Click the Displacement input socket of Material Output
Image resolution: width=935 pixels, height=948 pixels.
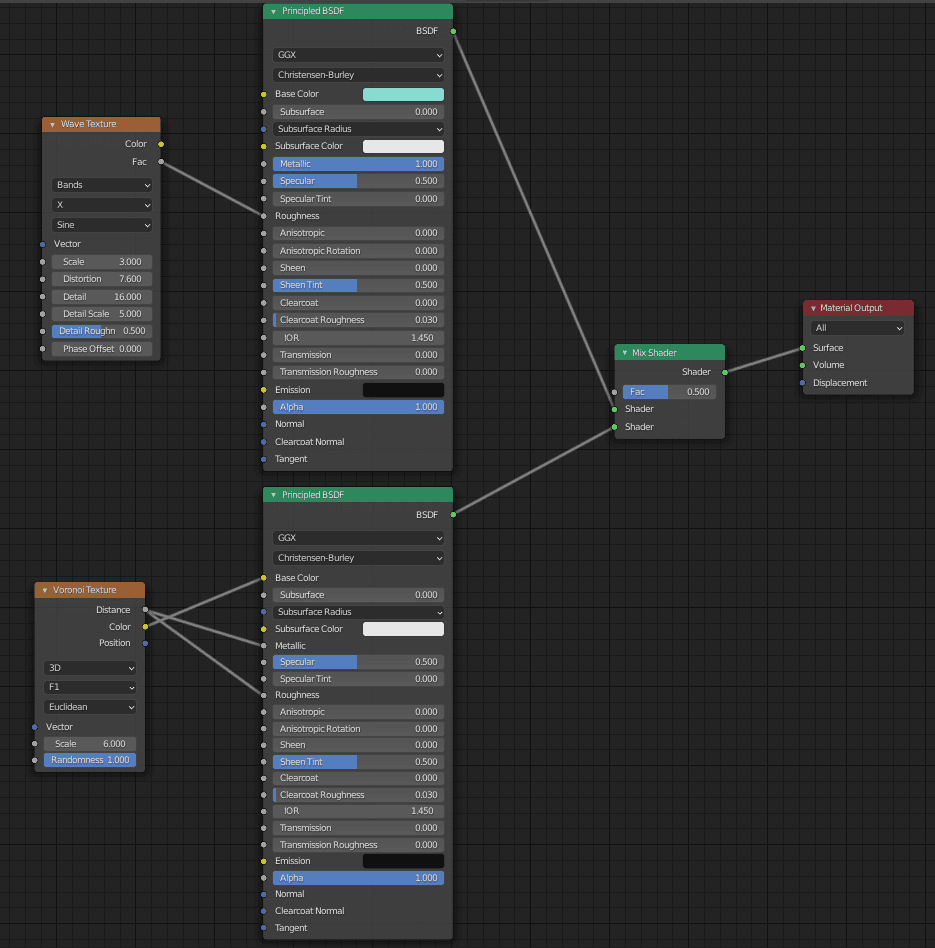point(803,382)
